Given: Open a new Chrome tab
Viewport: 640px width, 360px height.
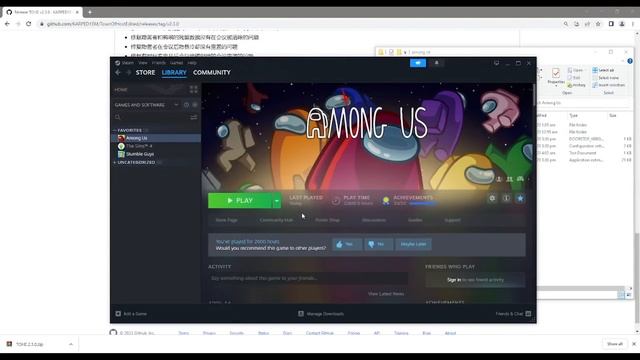Looking at the screenshot, I should (90, 12).
